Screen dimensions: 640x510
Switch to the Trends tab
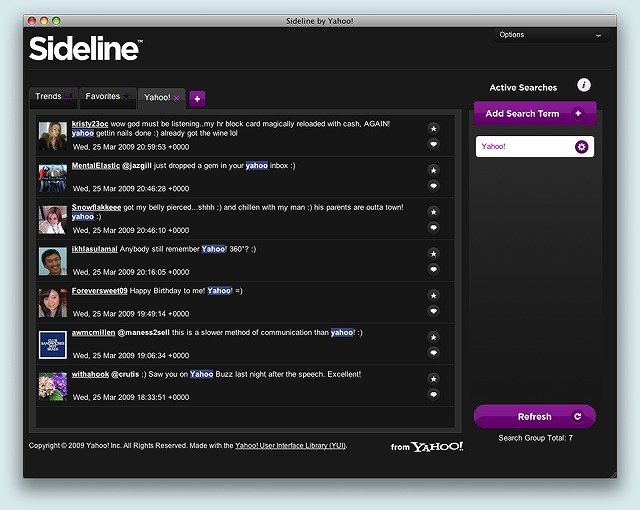(53, 97)
